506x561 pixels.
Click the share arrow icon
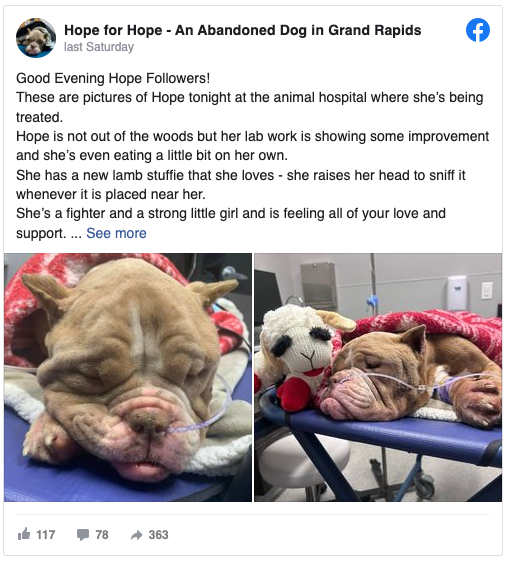(x=137, y=535)
